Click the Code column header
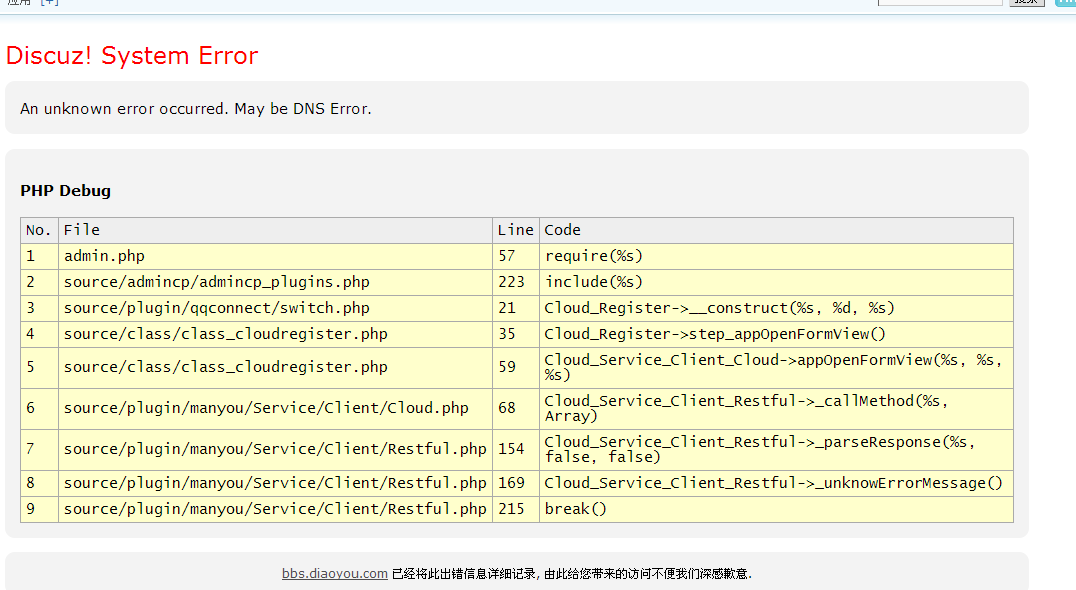 pyautogui.click(x=562, y=230)
